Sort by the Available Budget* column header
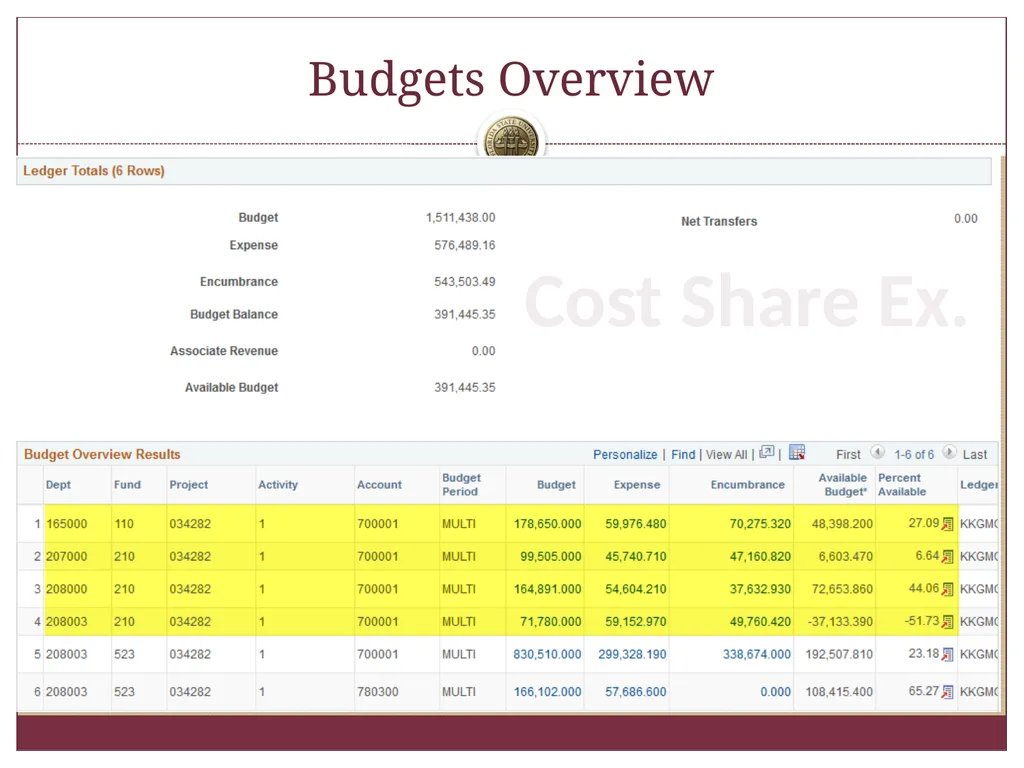The image size is (1024, 768). (842, 485)
